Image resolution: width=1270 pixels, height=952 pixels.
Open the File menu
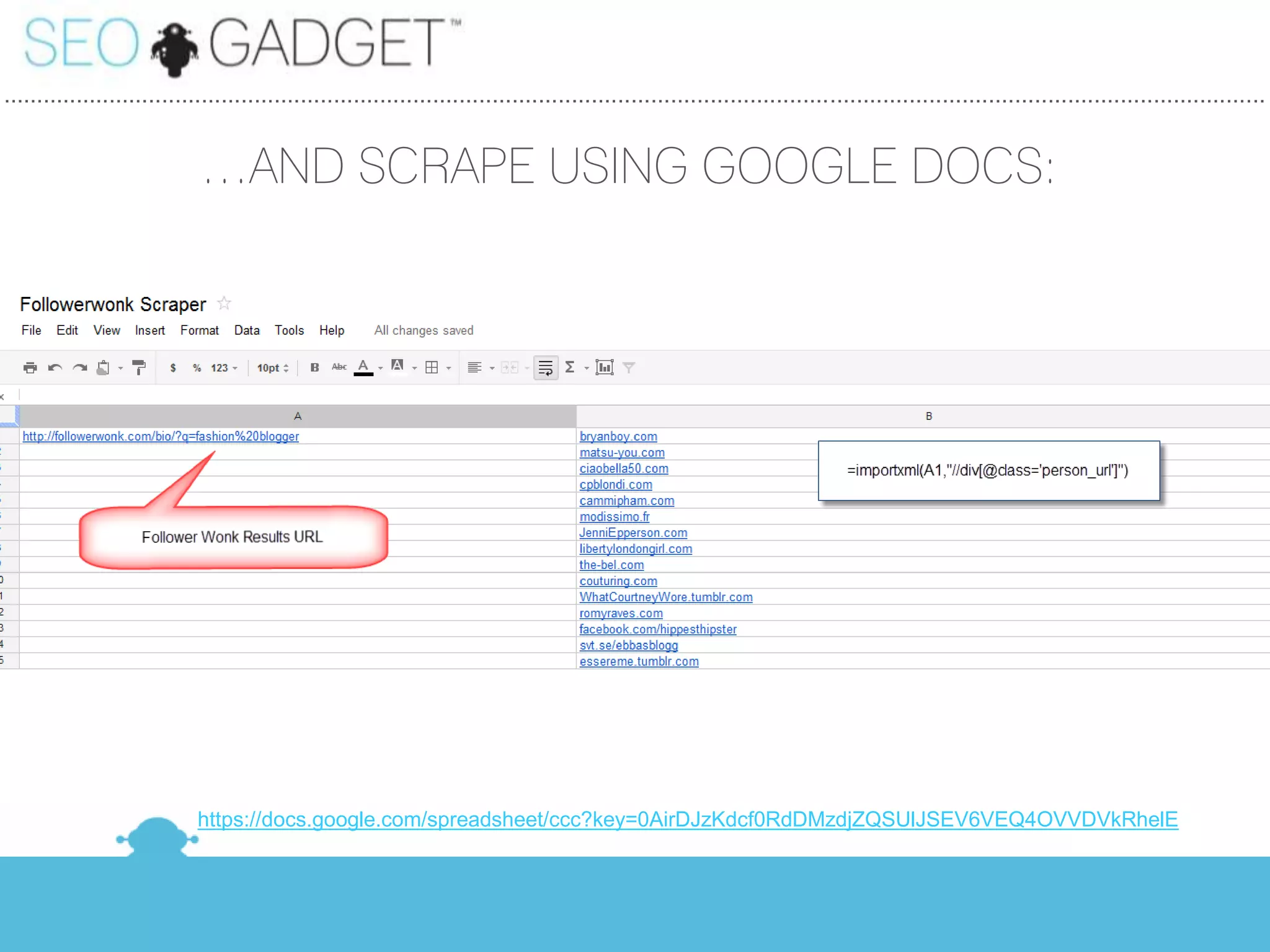(32, 330)
